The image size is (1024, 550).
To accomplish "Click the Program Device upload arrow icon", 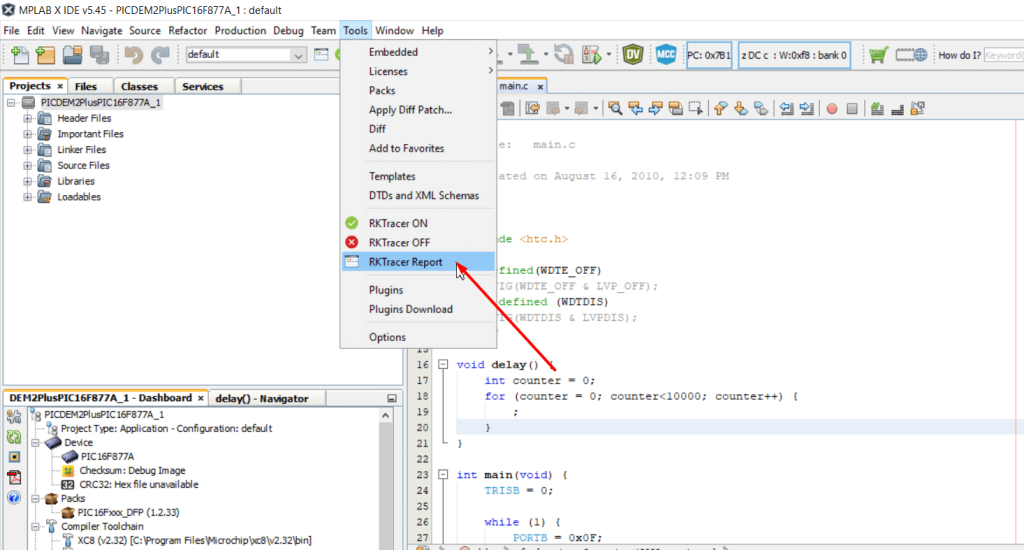I will click(527, 55).
